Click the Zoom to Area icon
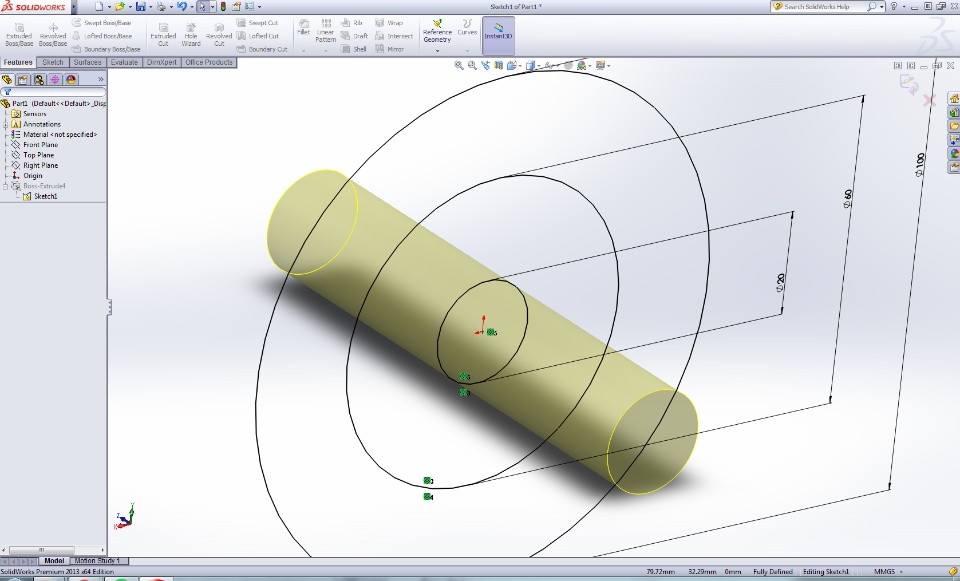The height and width of the screenshot is (581, 960). [x=472, y=65]
